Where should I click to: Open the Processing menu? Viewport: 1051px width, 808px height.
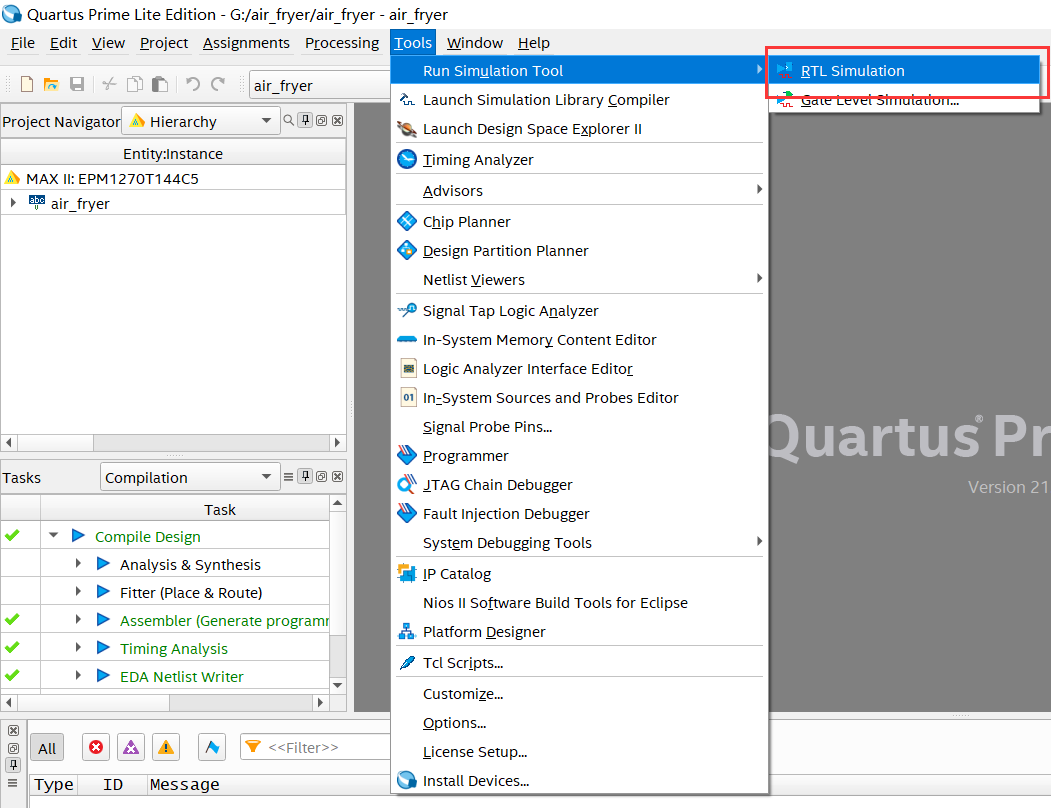(x=342, y=43)
